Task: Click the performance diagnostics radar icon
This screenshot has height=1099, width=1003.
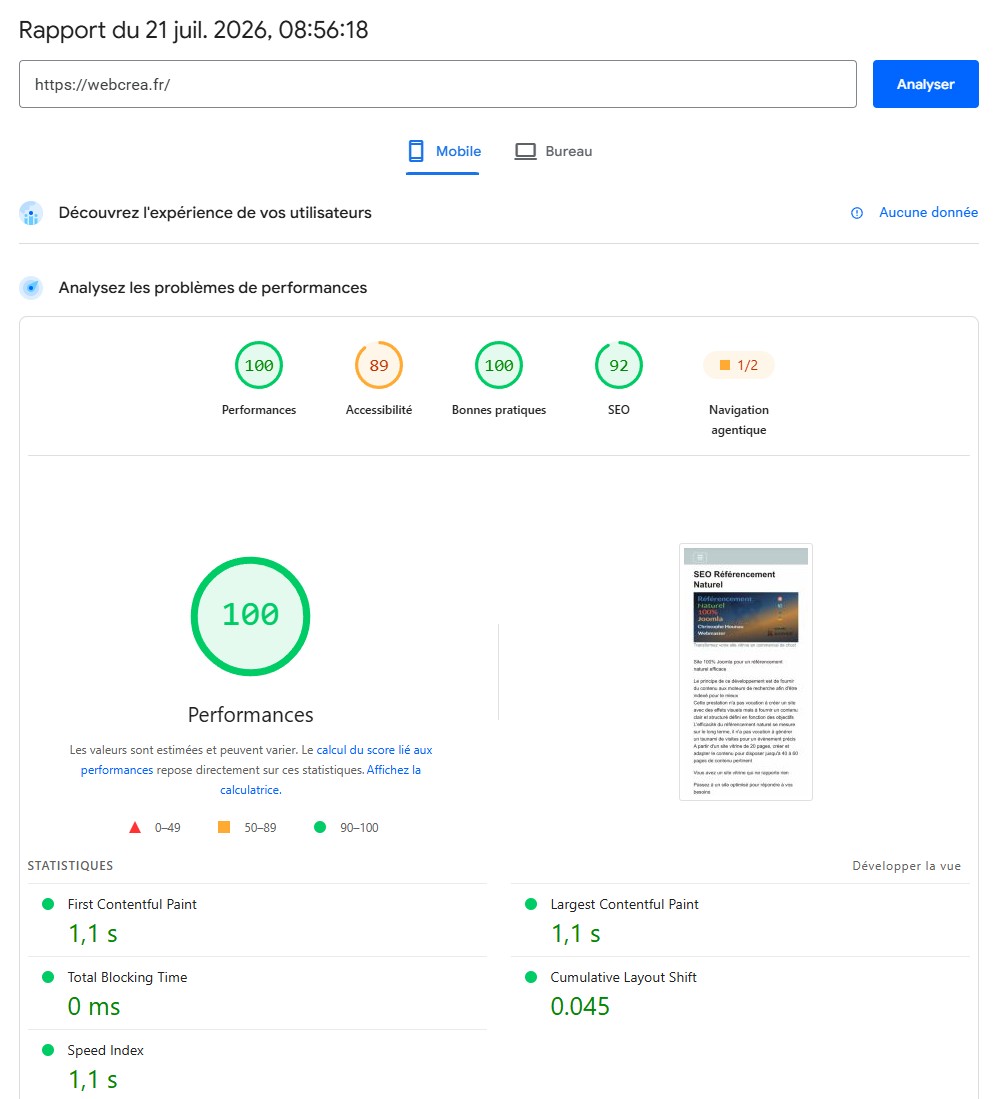Action: [31, 287]
